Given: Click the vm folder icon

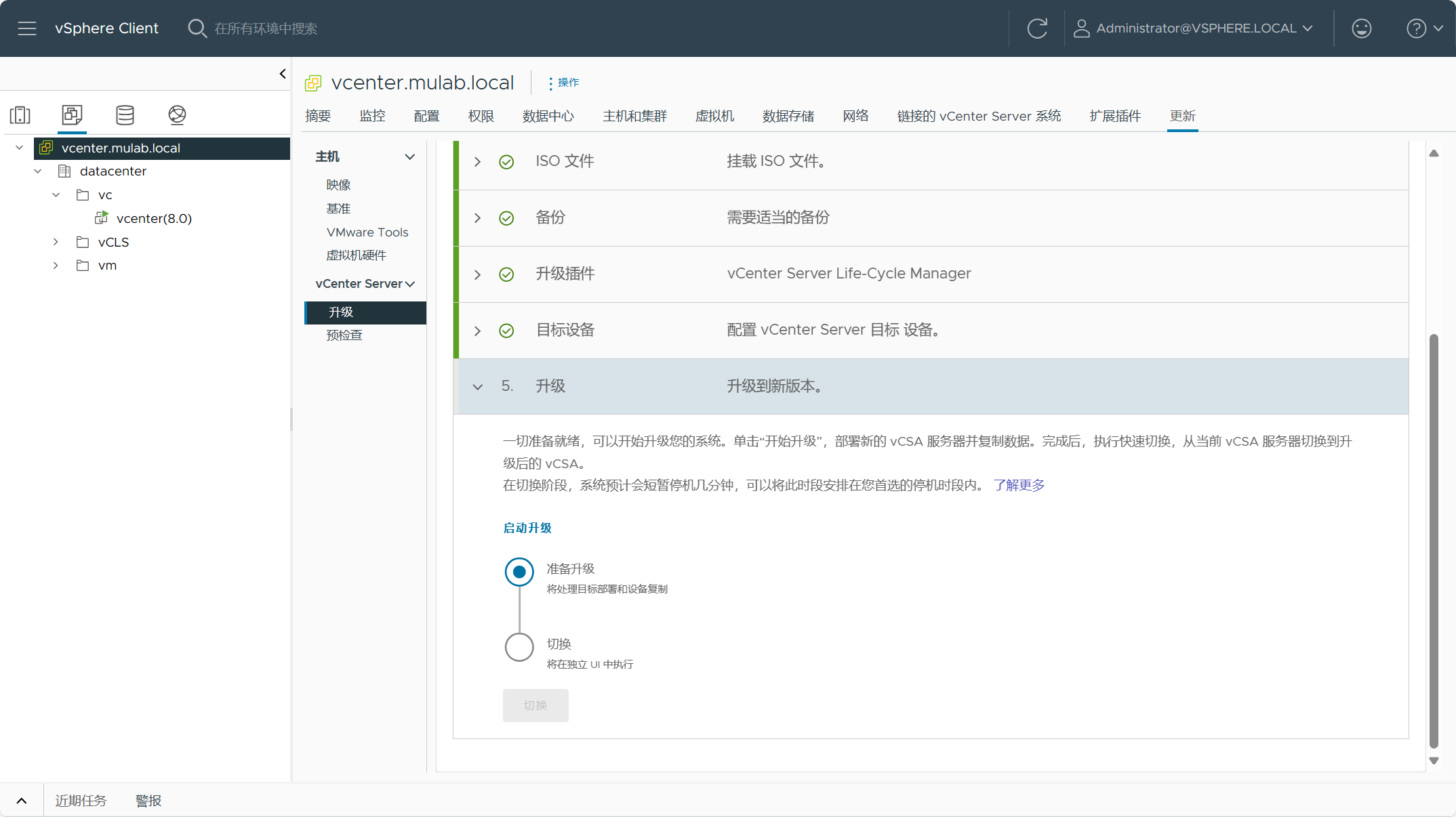Looking at the screenshot, I should click(83, 266).
